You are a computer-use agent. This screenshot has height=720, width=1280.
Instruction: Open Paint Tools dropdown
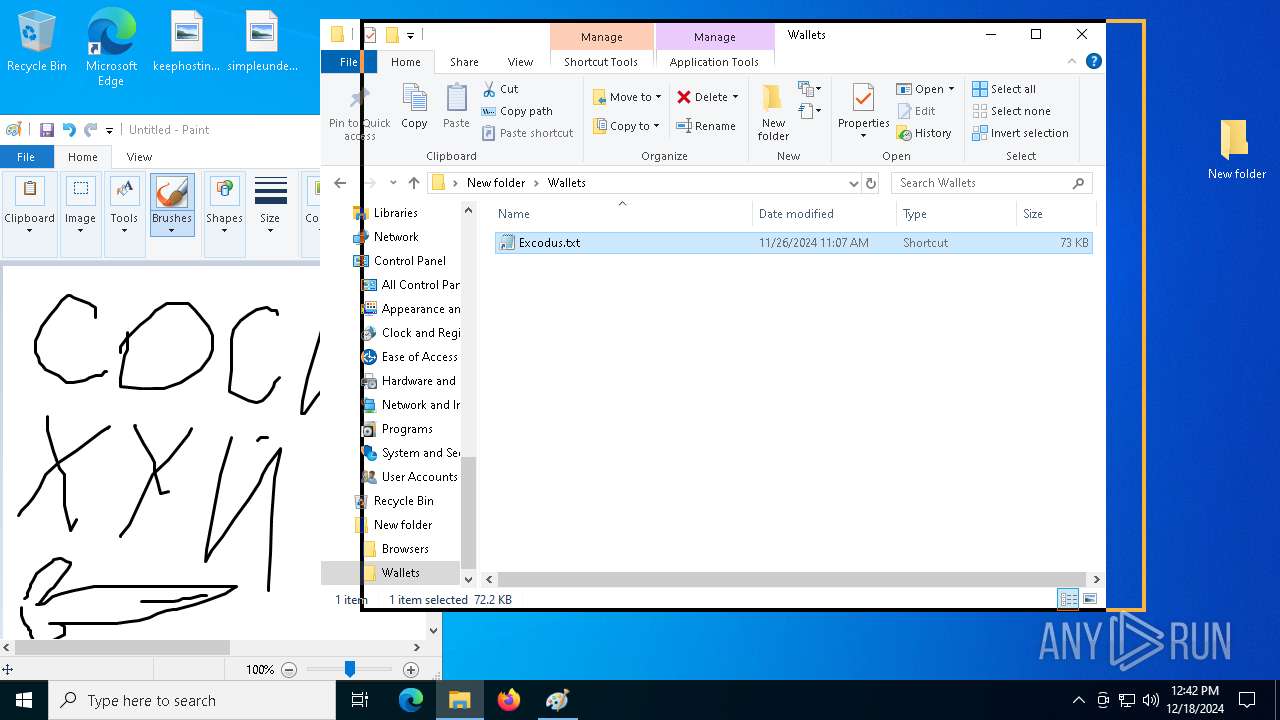(124, 205)
